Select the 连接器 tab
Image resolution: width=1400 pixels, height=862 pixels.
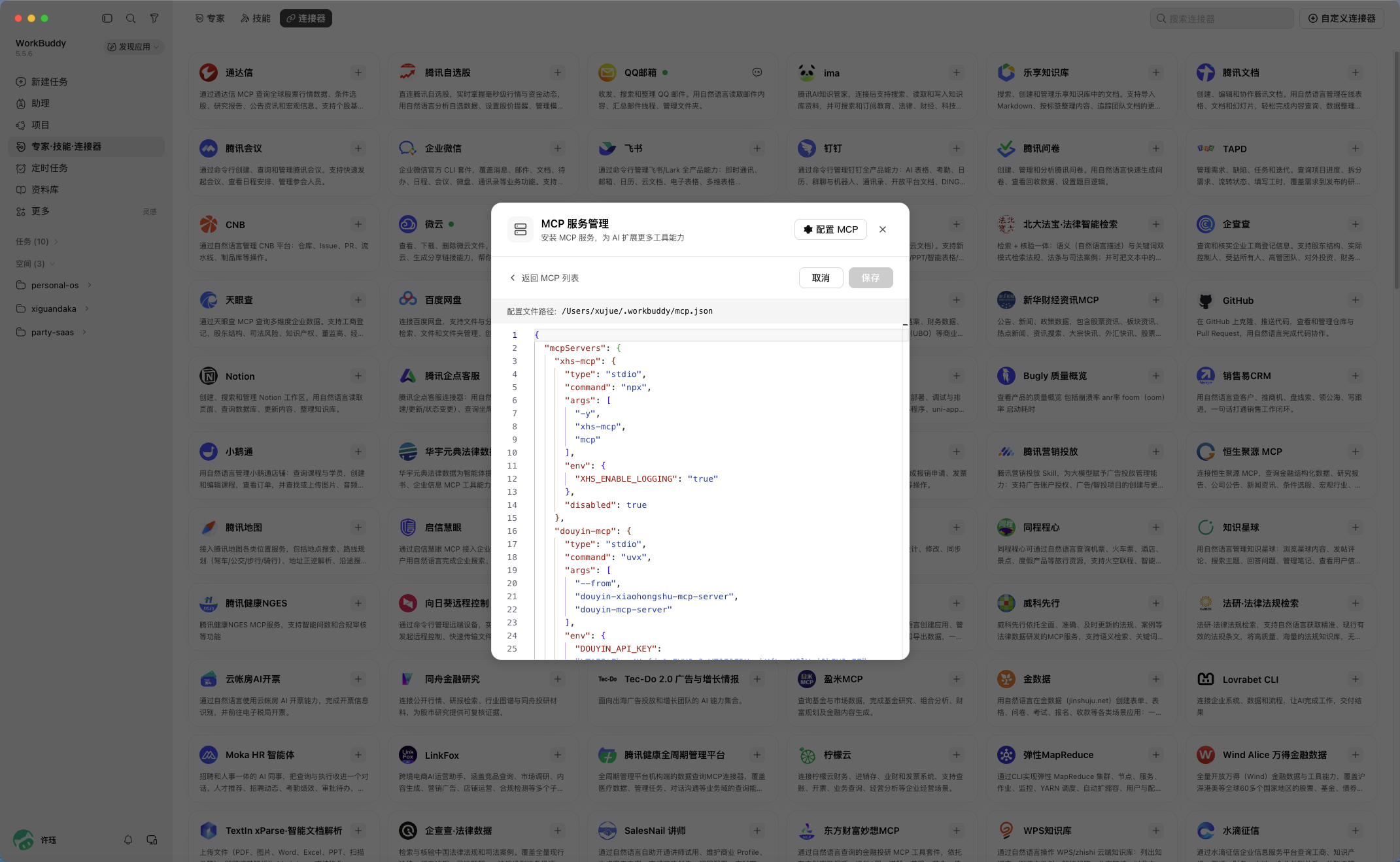tap(306, 18)
